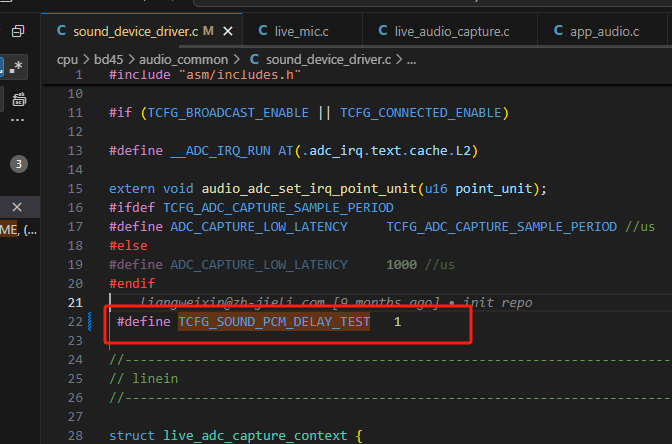Screen dimensions: 672x444
Task: Open the audio_common breadcrumb folder
Action: click(183, 60)
